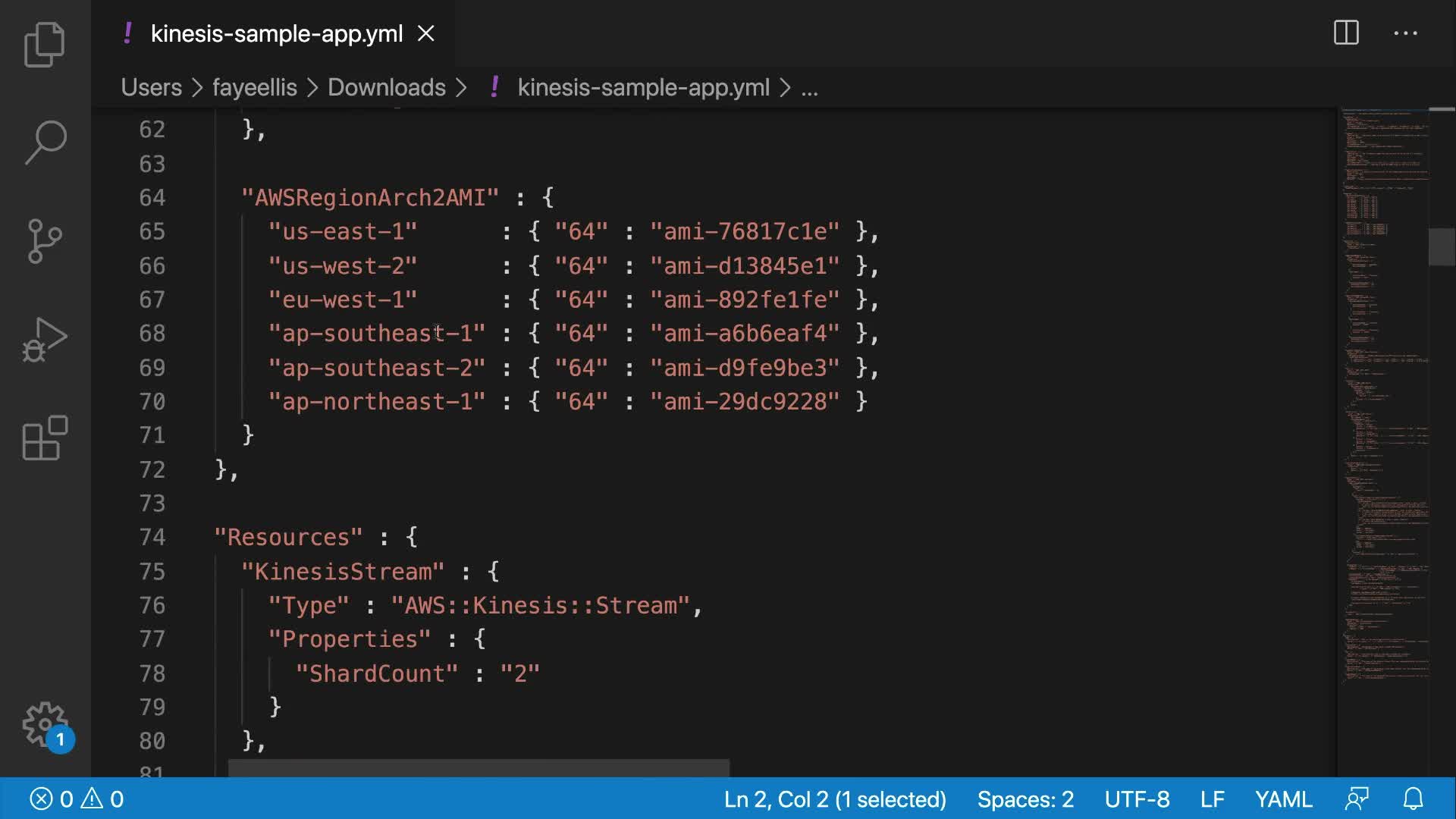The image size is (1456, 819).
Task: Open the Run and Debug view
Action: tap(45, 340)
